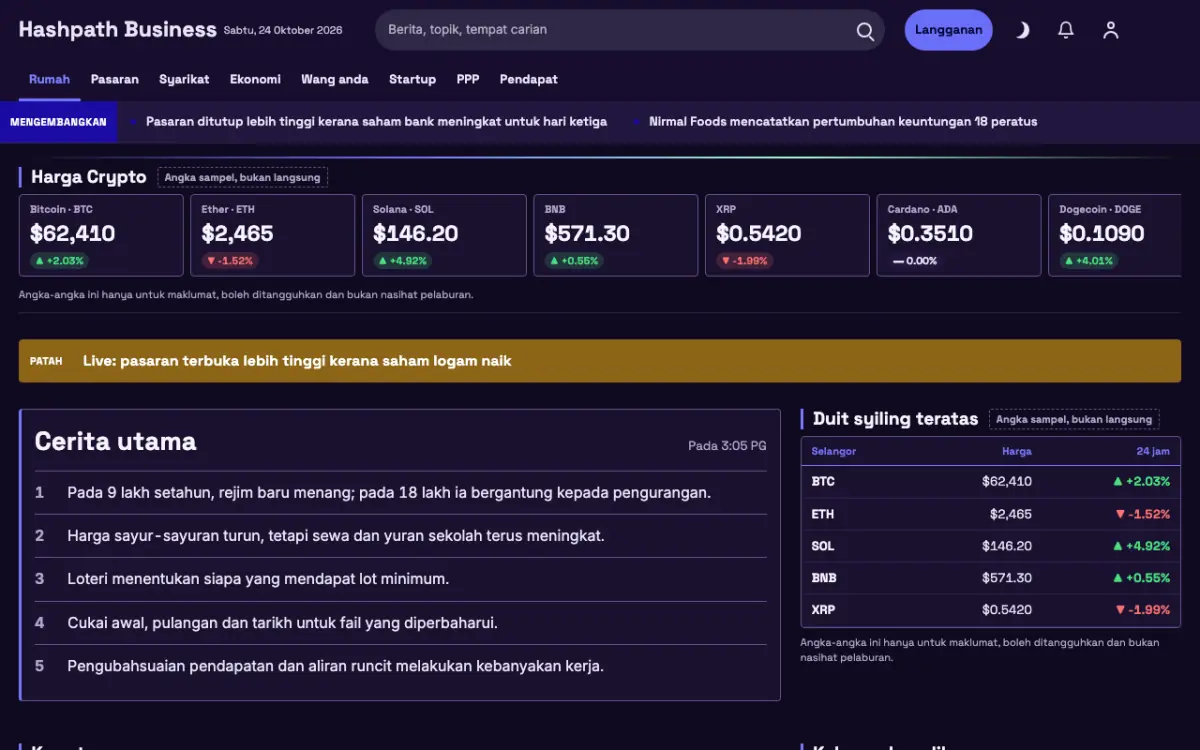1200x750 pixels.
Task: Open story 3 about Loteri lot minimum
Action: pyautogui.click(x=401, y=579)
